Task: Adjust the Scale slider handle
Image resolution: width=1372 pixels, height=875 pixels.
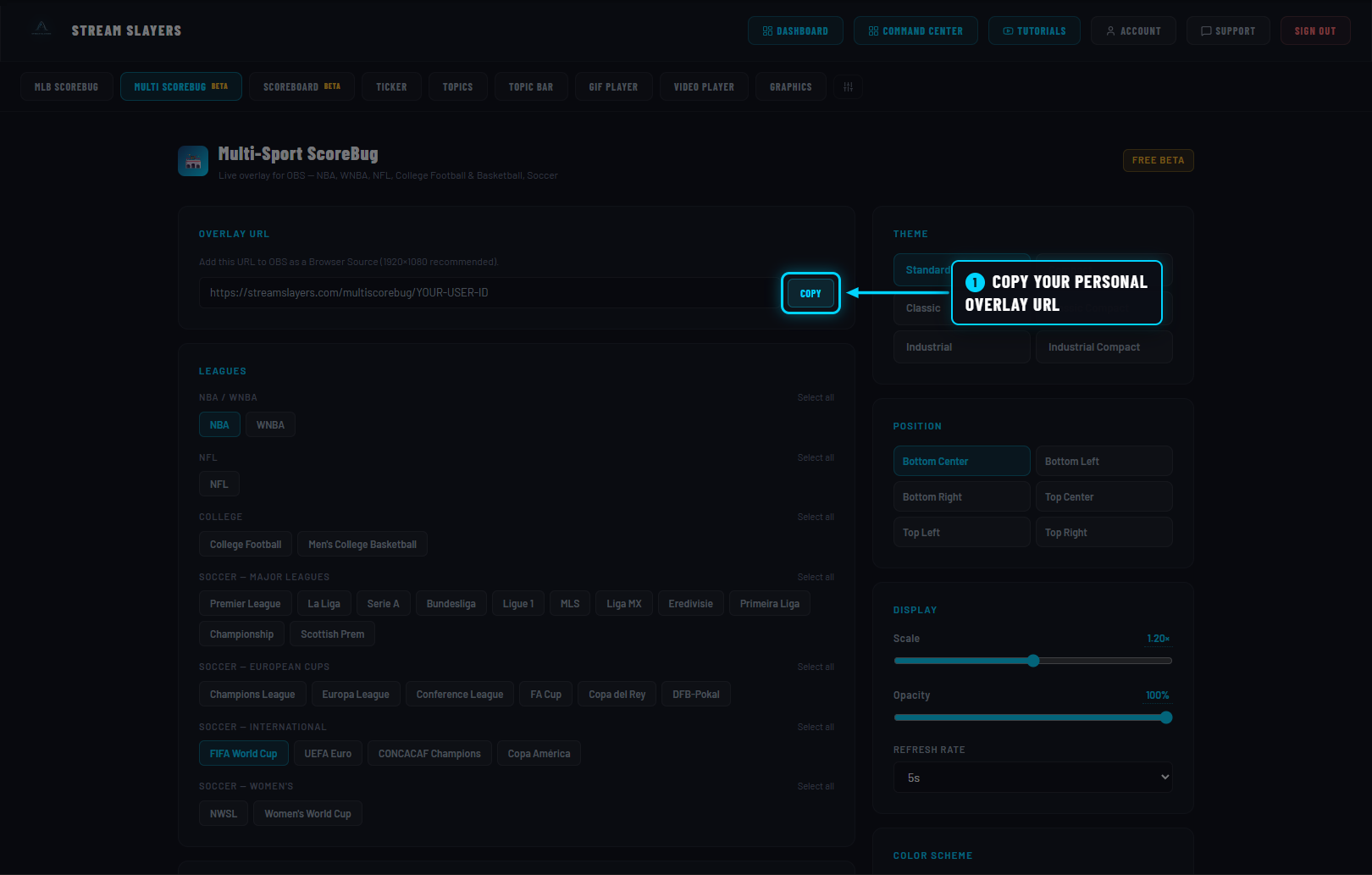Action: coord(1033,661)
